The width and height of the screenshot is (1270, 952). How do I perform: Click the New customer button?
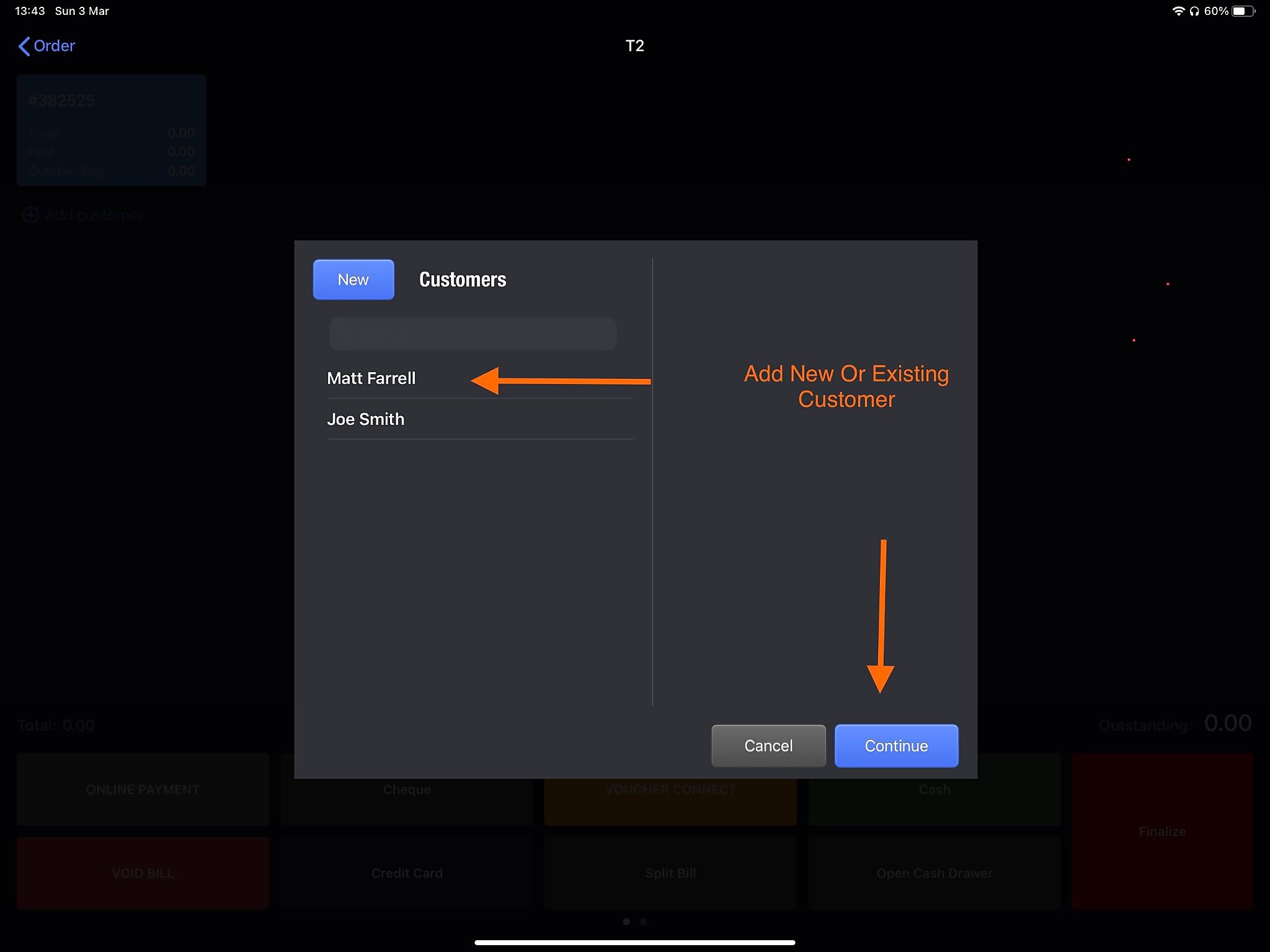(x=353, y=280)
